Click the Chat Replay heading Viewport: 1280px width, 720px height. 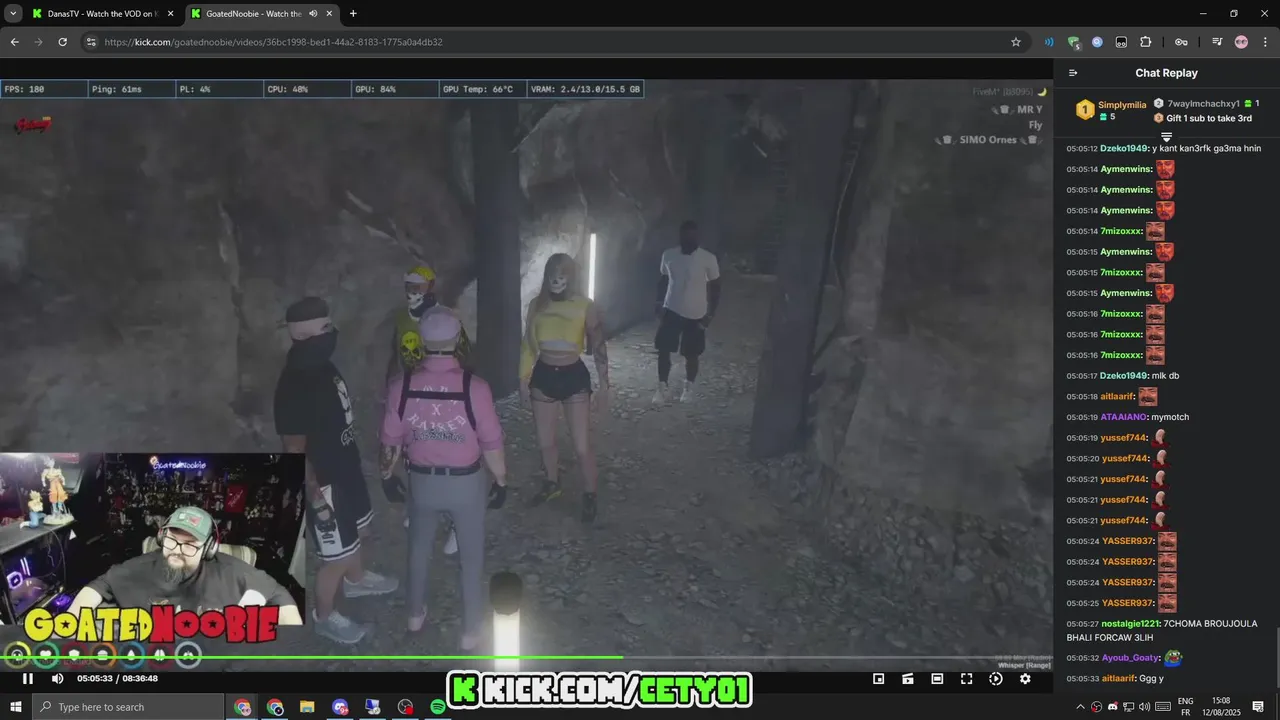coord(1166,73)
